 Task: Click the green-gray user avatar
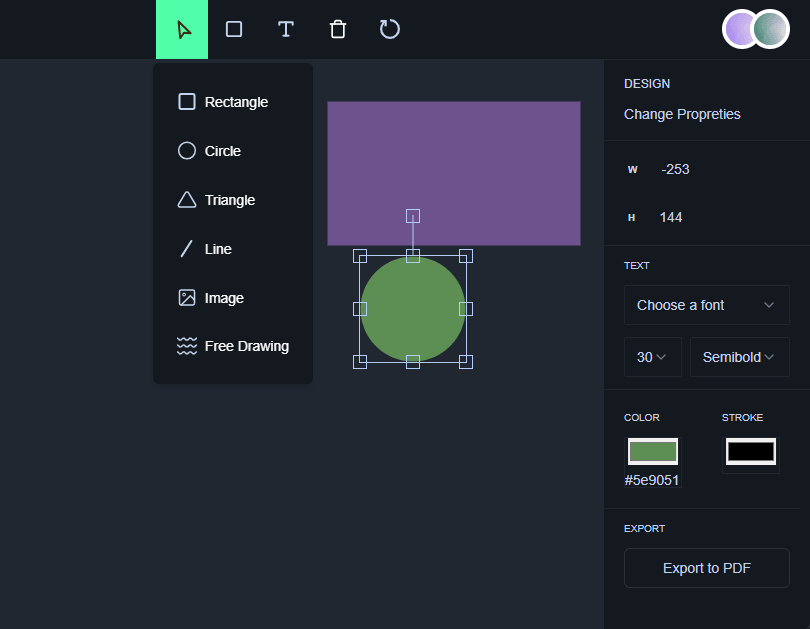(x=771, y=29)
